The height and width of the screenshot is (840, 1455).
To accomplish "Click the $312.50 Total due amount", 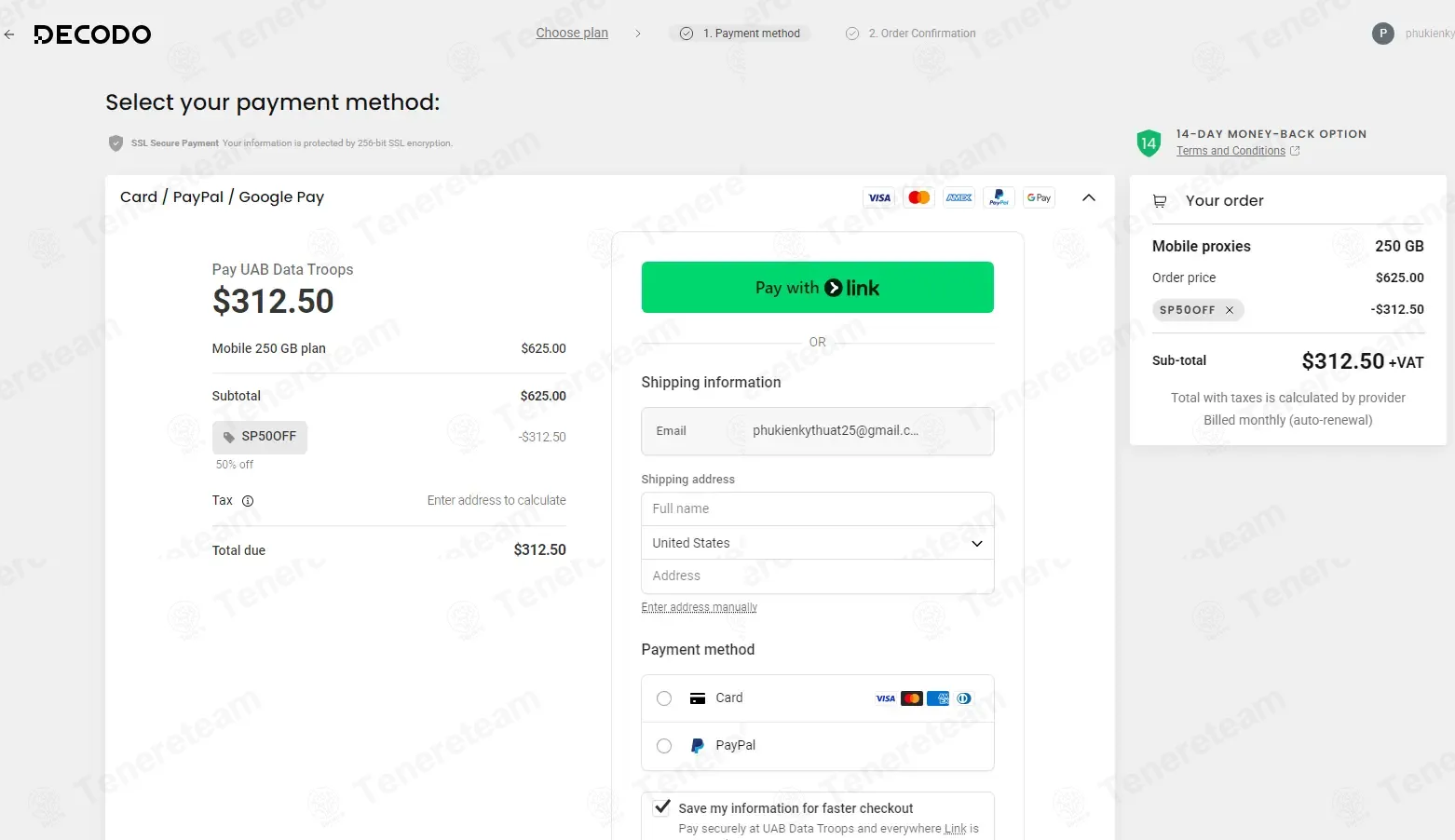I will (x=539, y=550).
